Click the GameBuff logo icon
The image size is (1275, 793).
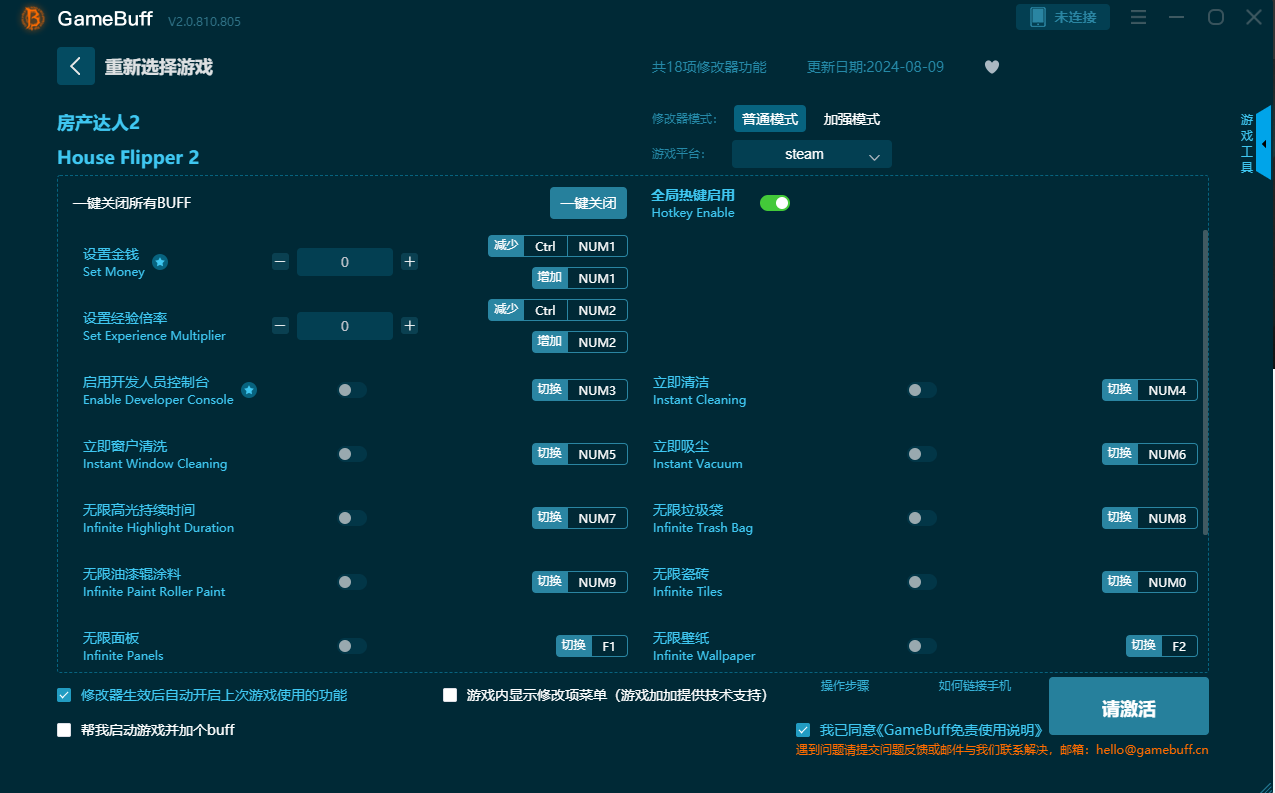pyautogui.click(x=33, y=19)
